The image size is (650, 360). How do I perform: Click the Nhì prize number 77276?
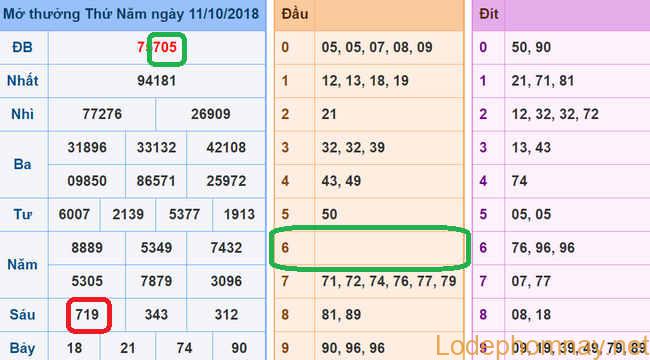[x=102, y=114]
